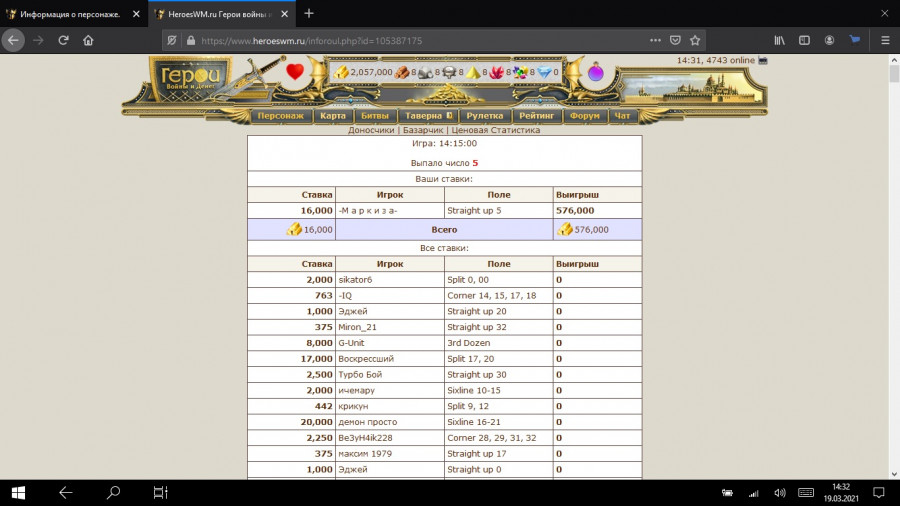Open the Базарчик link
The height and width of the screenshot is (506, 900).
point(423,130)
